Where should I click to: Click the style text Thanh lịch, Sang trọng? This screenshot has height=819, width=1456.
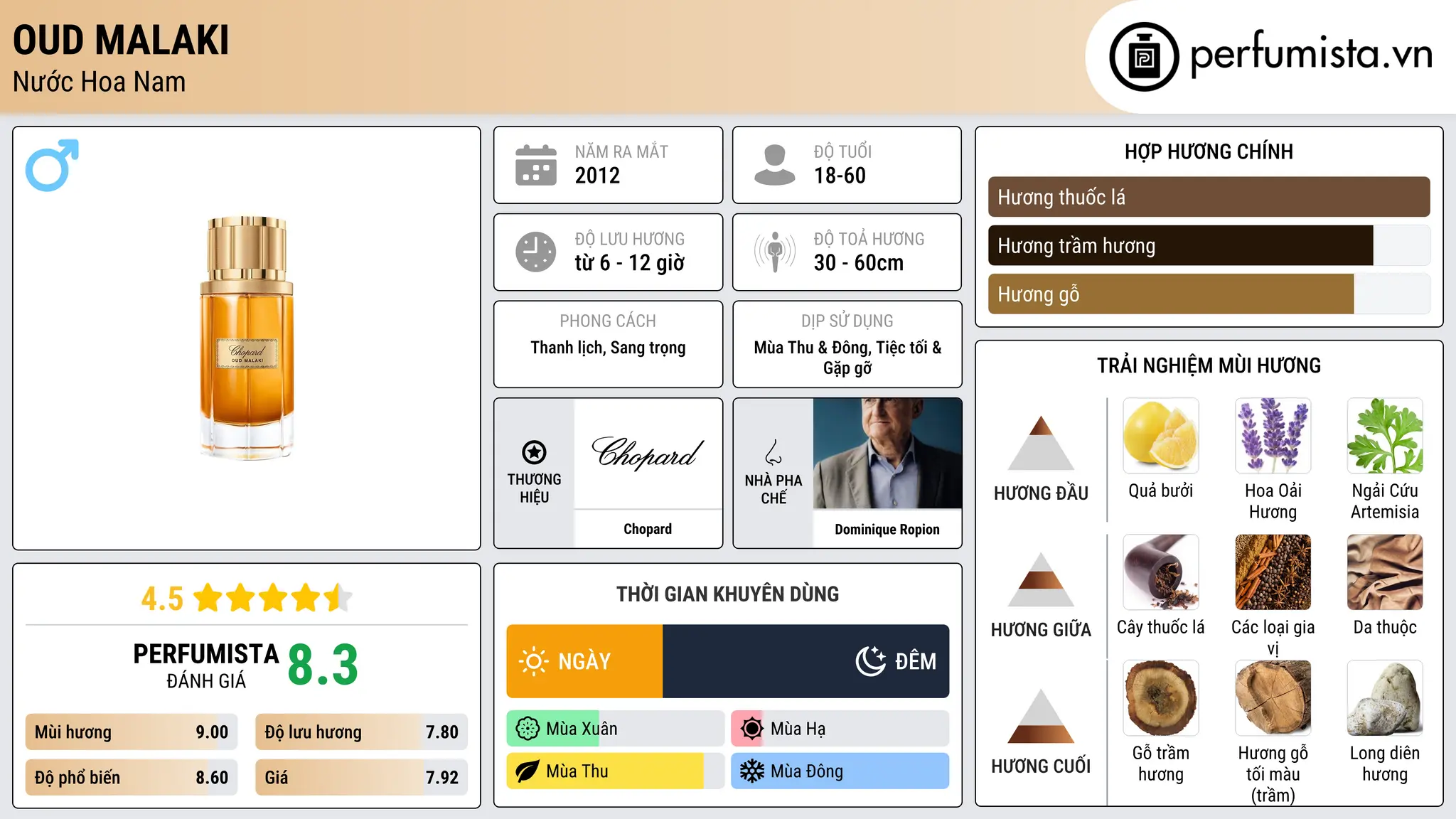point(608,348)
